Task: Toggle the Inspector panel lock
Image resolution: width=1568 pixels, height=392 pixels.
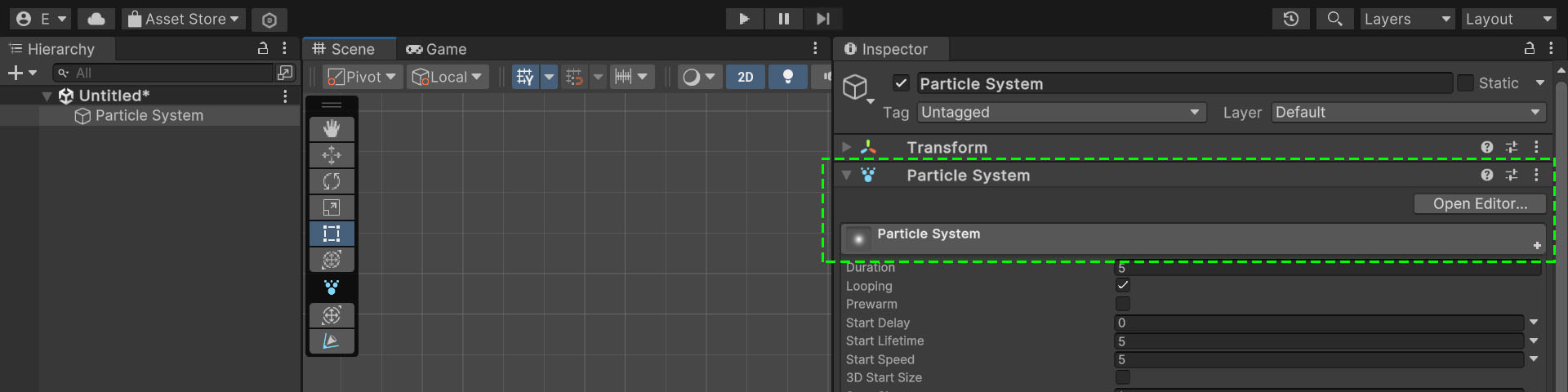Action: (x=1530, y=49)
